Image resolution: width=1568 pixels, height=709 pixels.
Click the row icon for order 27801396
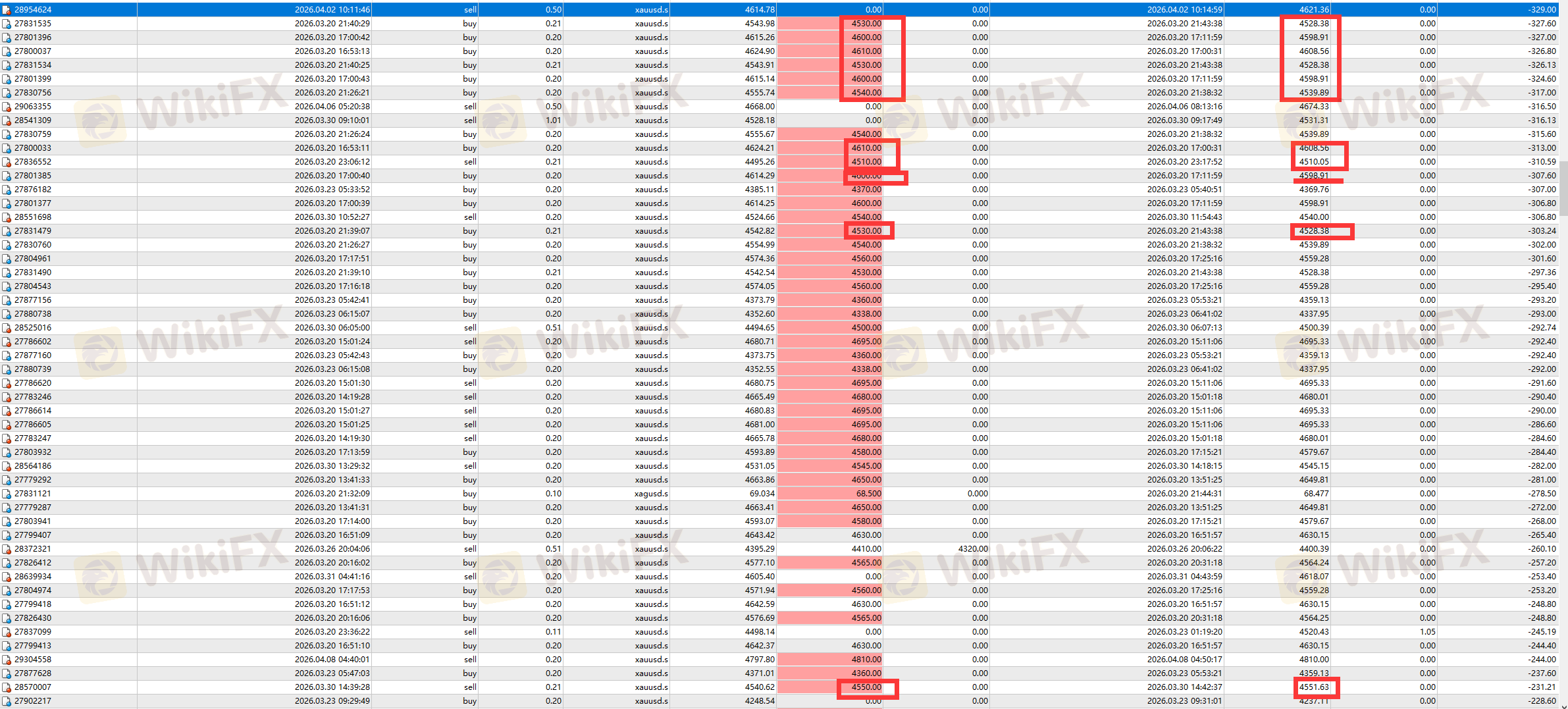[x=7, y=38]
